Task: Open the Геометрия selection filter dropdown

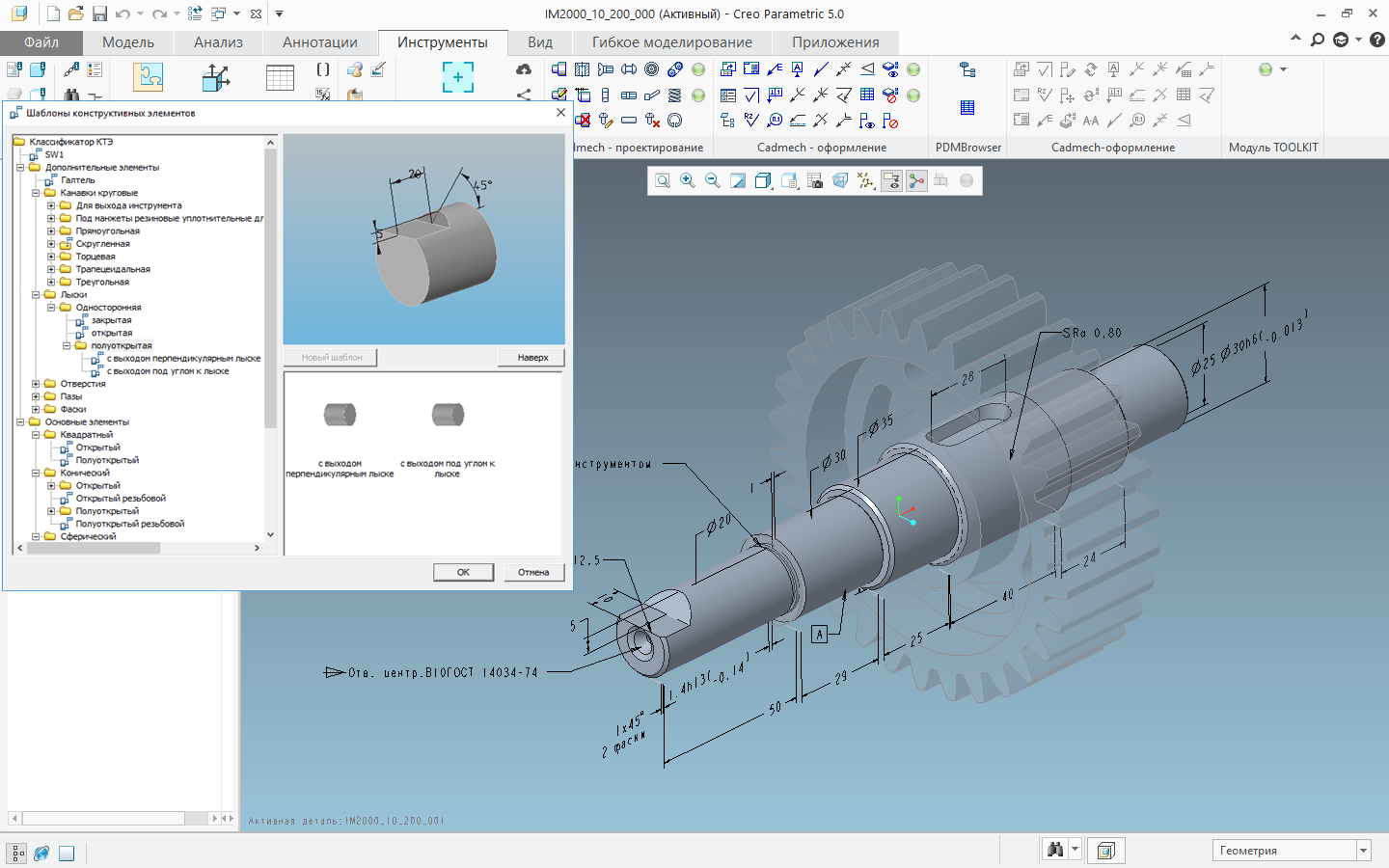Action: coord(1364,850)
